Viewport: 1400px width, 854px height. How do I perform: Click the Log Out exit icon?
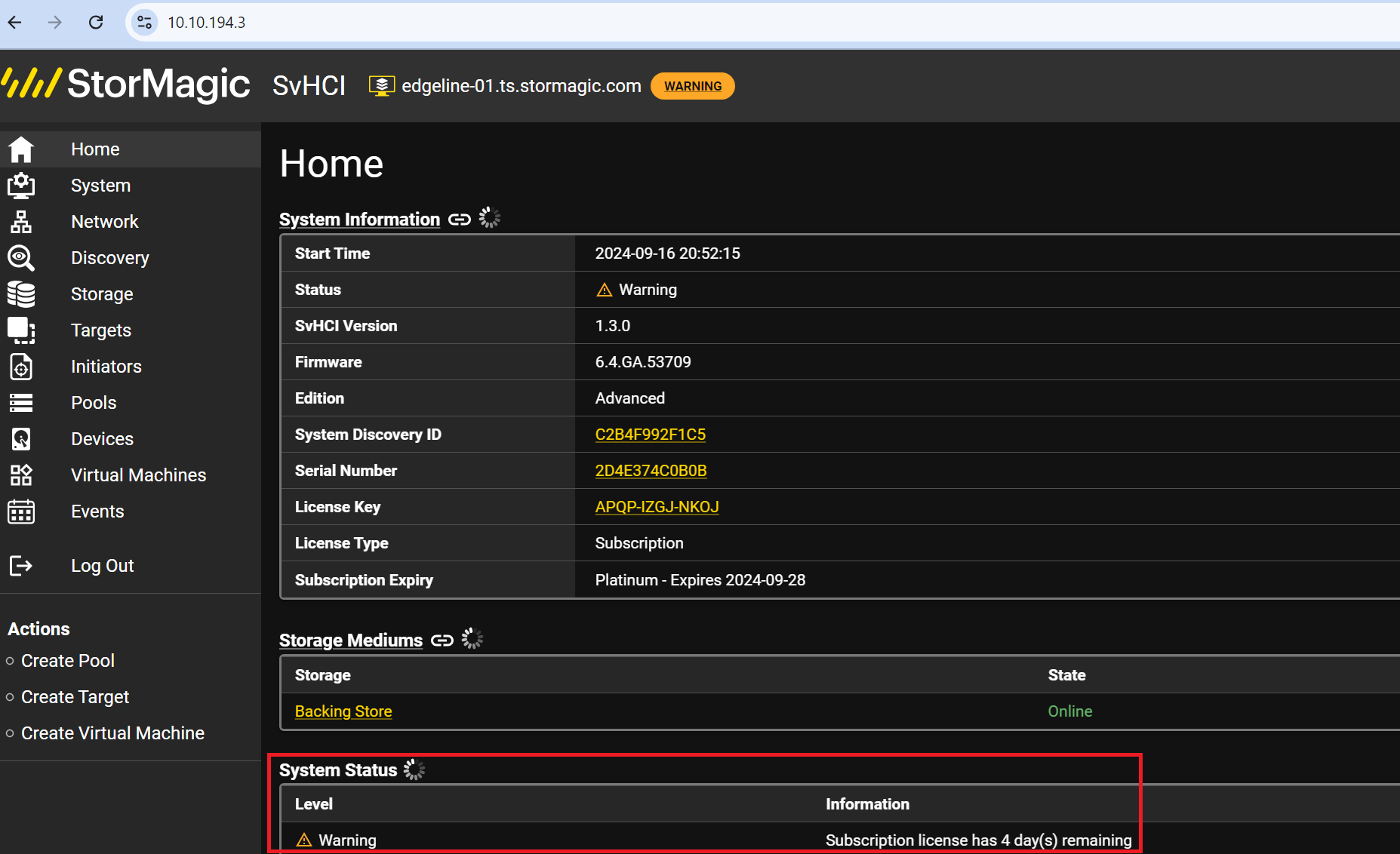coord(21,566)
